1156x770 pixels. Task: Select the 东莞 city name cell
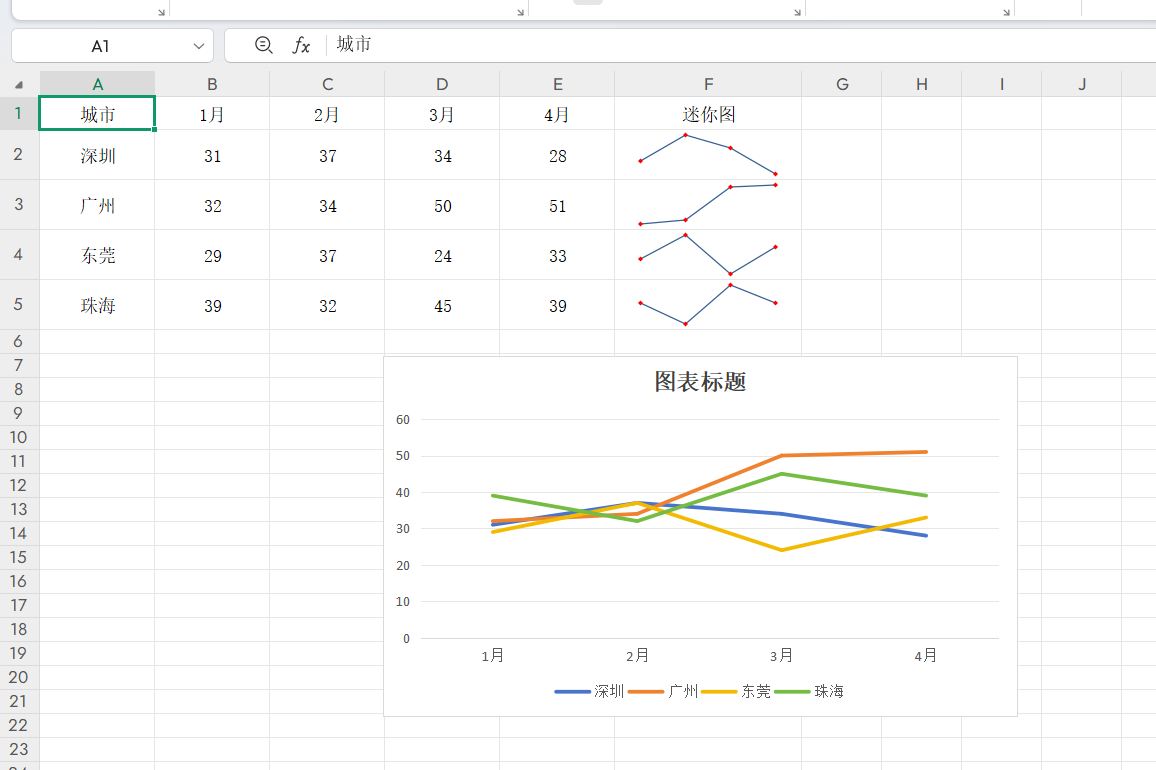point(98,256)
